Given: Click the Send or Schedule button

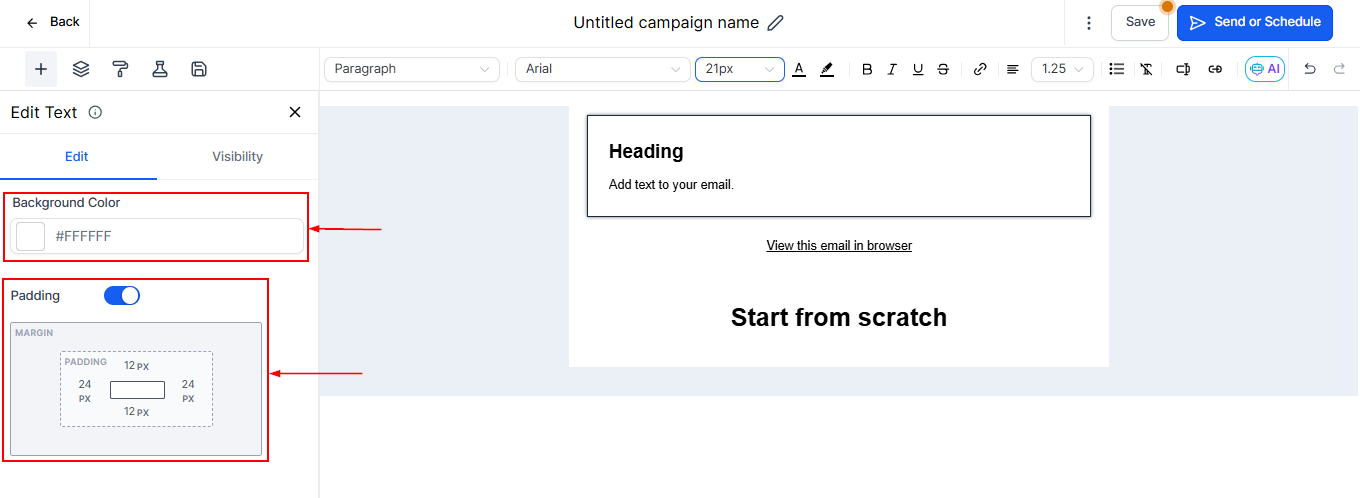Looking at the screenshot, I should (1254, 22).
